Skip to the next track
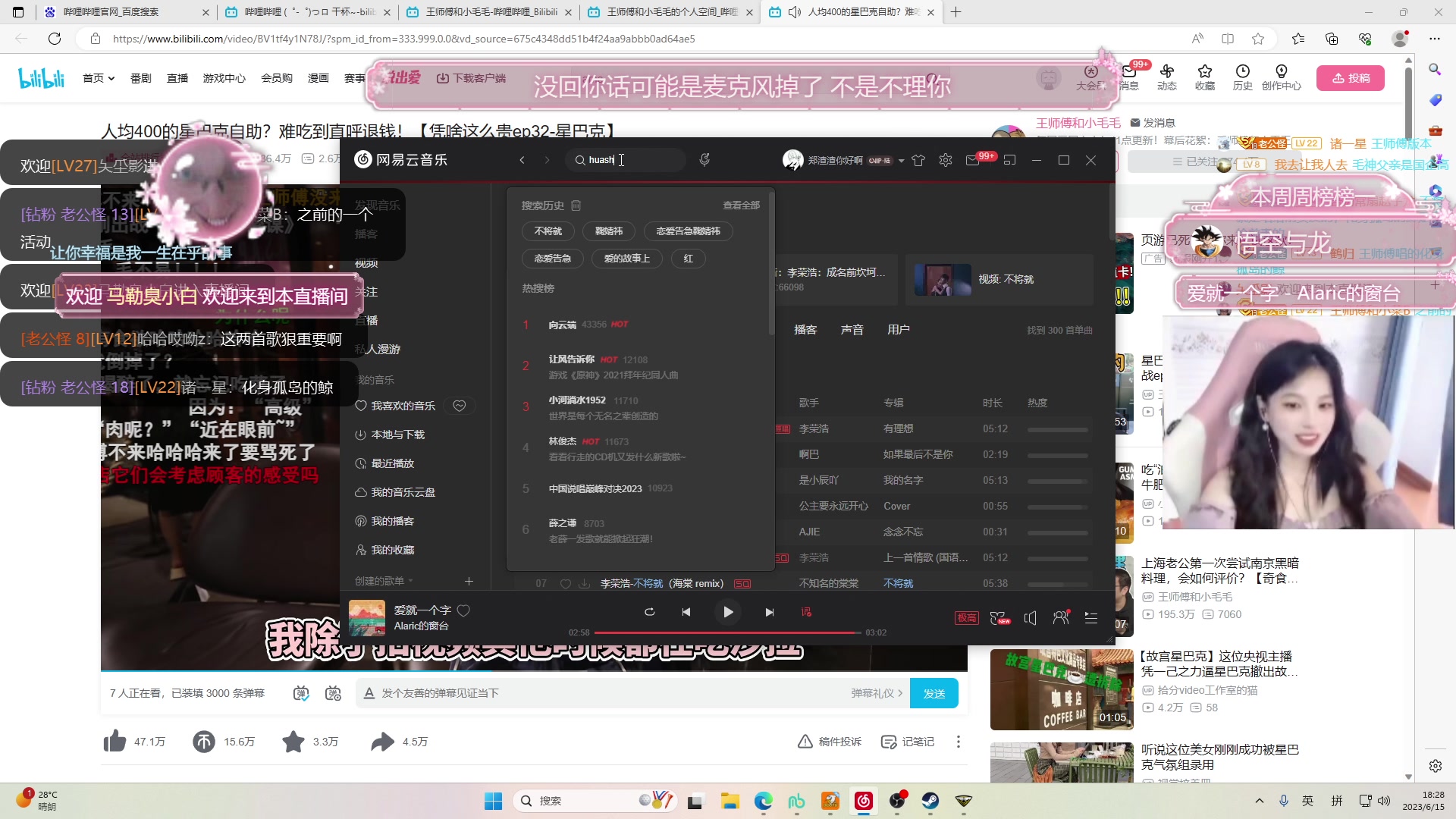 coord(770,612)
